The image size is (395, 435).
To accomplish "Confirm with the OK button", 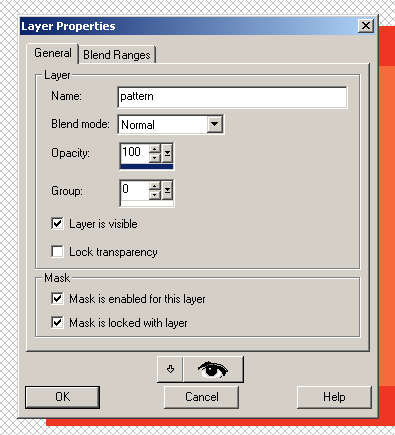I will click(x=62, y=397).
